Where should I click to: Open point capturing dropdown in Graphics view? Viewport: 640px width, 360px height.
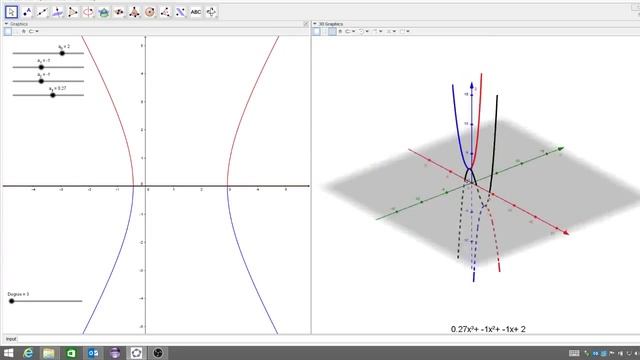(x=33, y=31)
